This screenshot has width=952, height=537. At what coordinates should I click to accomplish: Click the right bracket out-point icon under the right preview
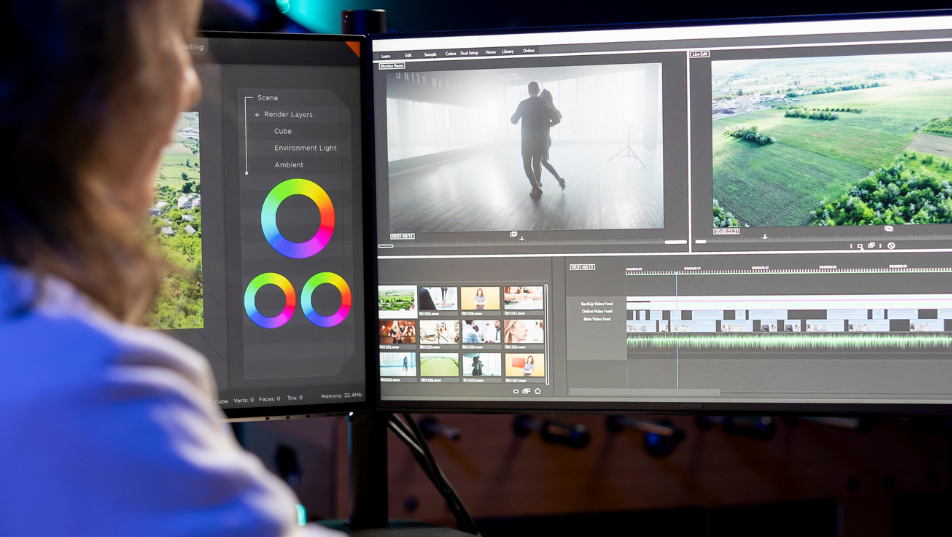pyautogui.click(x=880, y=245)
